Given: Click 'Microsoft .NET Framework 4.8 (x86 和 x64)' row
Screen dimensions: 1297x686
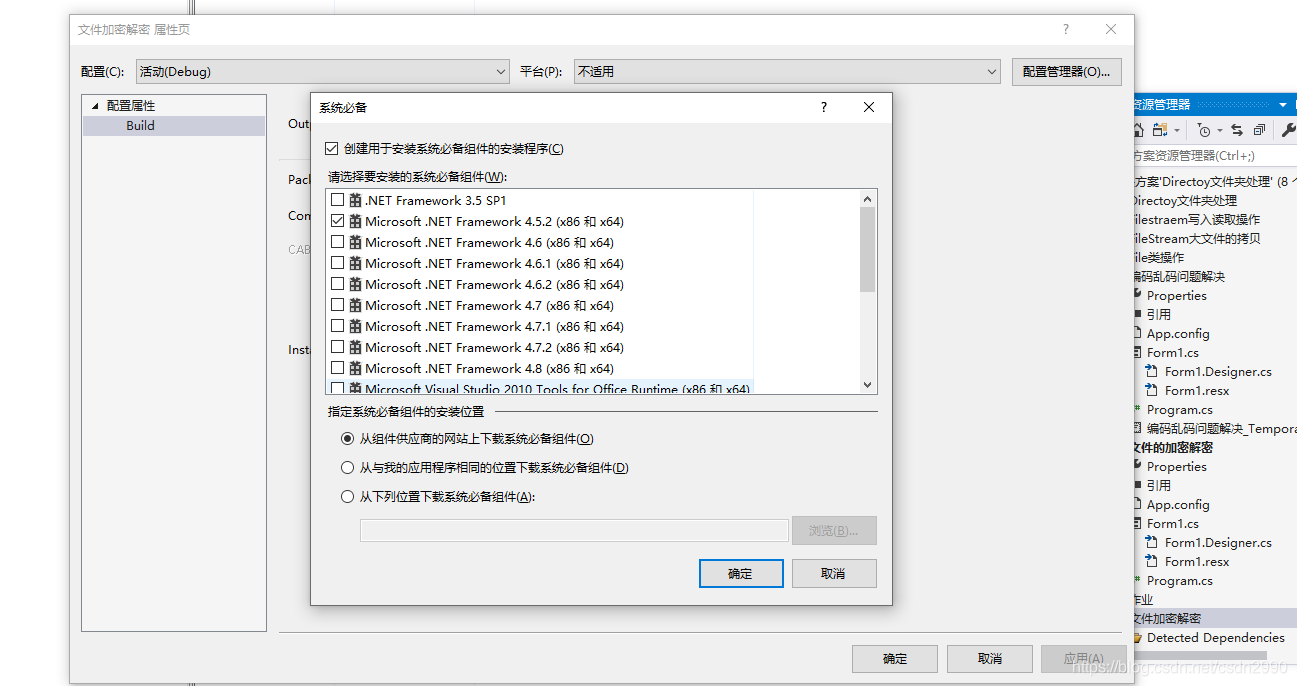Looking at the screenshot, I should click(x=489, y=368).
